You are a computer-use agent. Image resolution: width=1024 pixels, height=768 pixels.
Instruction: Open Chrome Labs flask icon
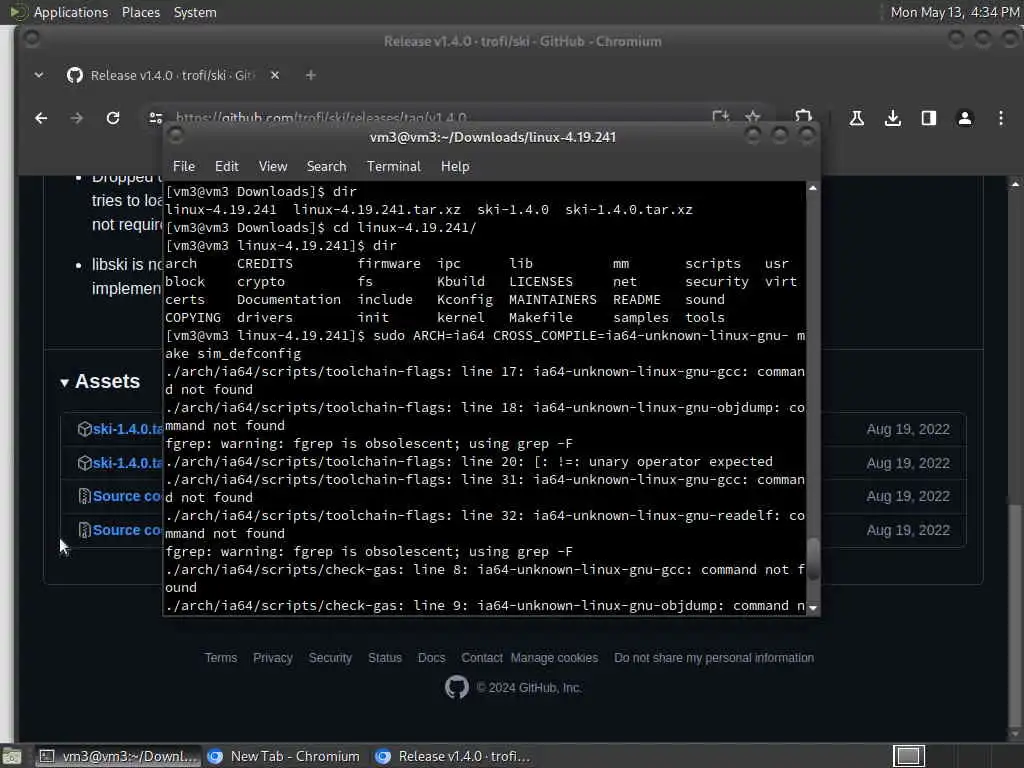tap(856, 118)
